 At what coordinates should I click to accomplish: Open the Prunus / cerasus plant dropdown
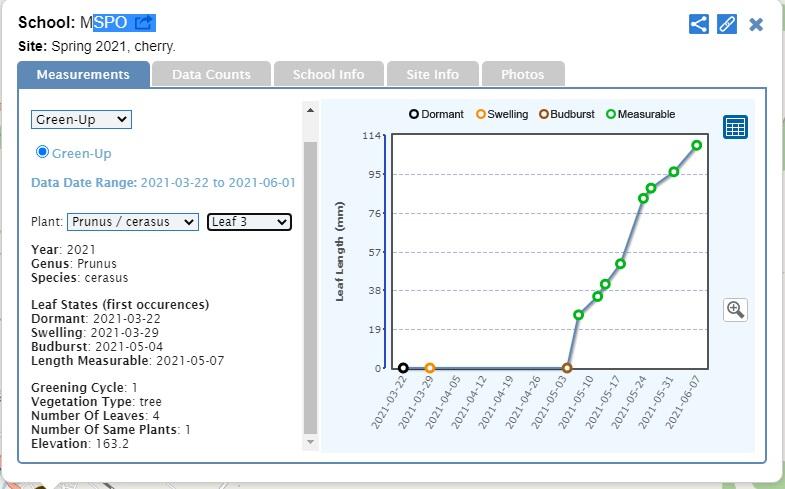(133, 222)
